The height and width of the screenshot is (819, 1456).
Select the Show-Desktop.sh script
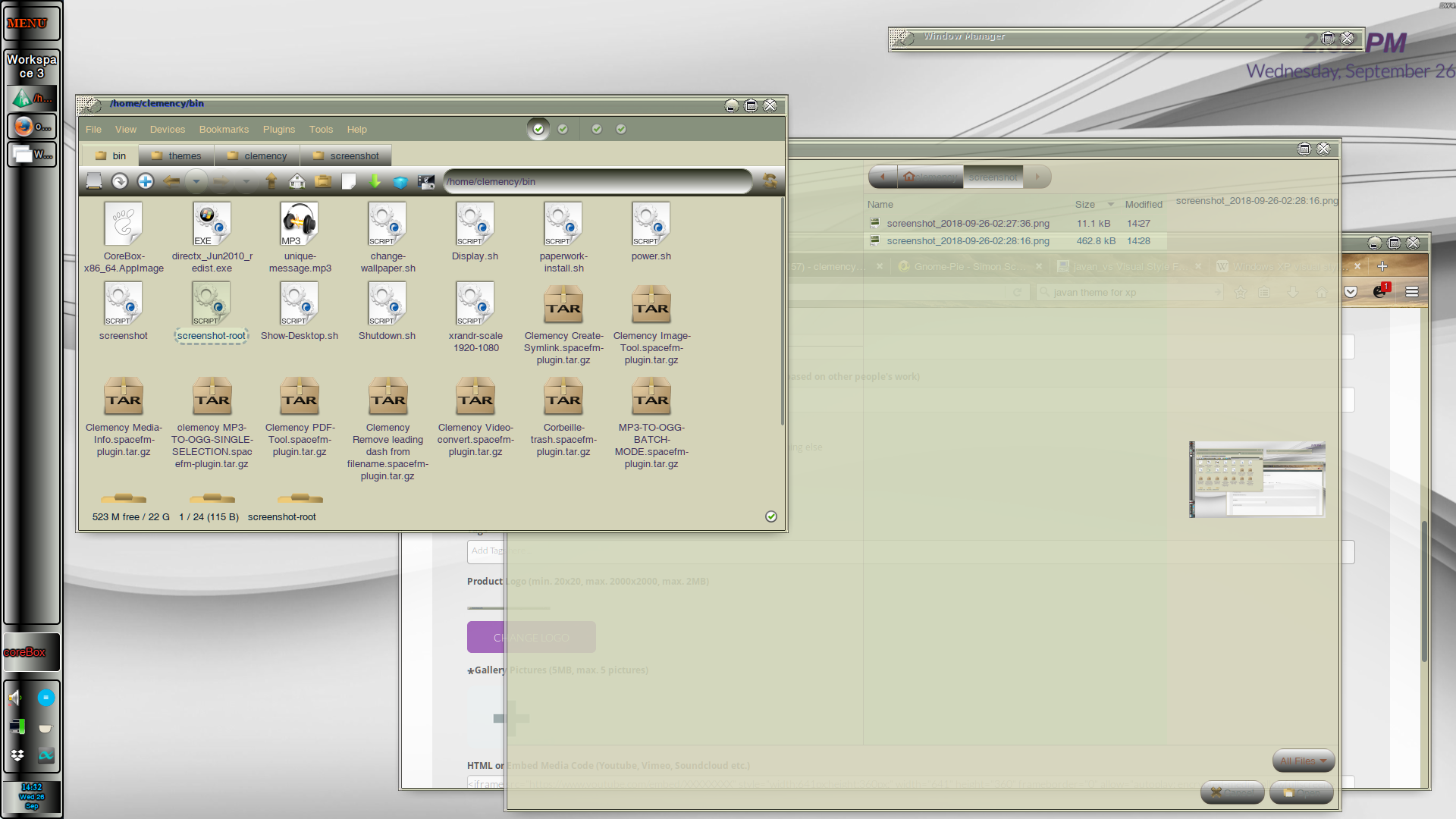[300, 312]
